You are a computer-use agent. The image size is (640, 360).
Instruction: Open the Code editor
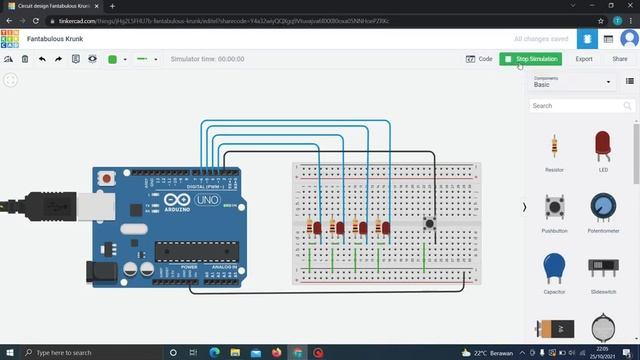coord(479,59)
